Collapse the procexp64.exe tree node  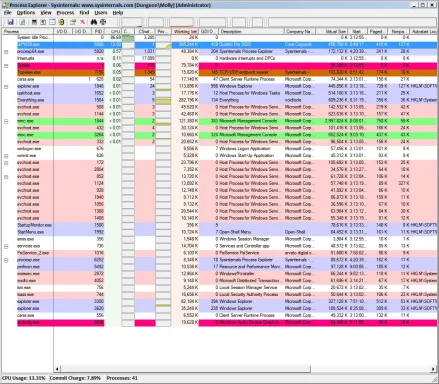coord(6,52)
